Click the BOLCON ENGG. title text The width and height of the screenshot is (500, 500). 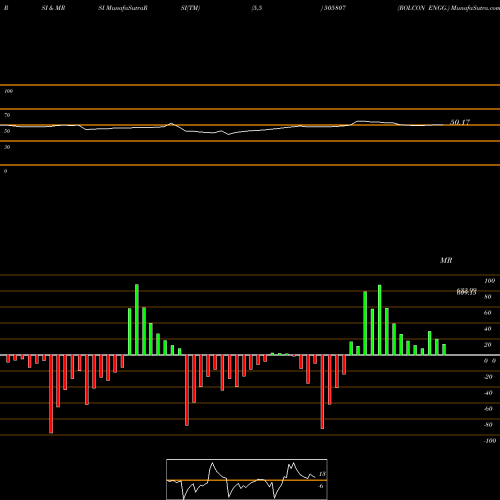(423, 8)
